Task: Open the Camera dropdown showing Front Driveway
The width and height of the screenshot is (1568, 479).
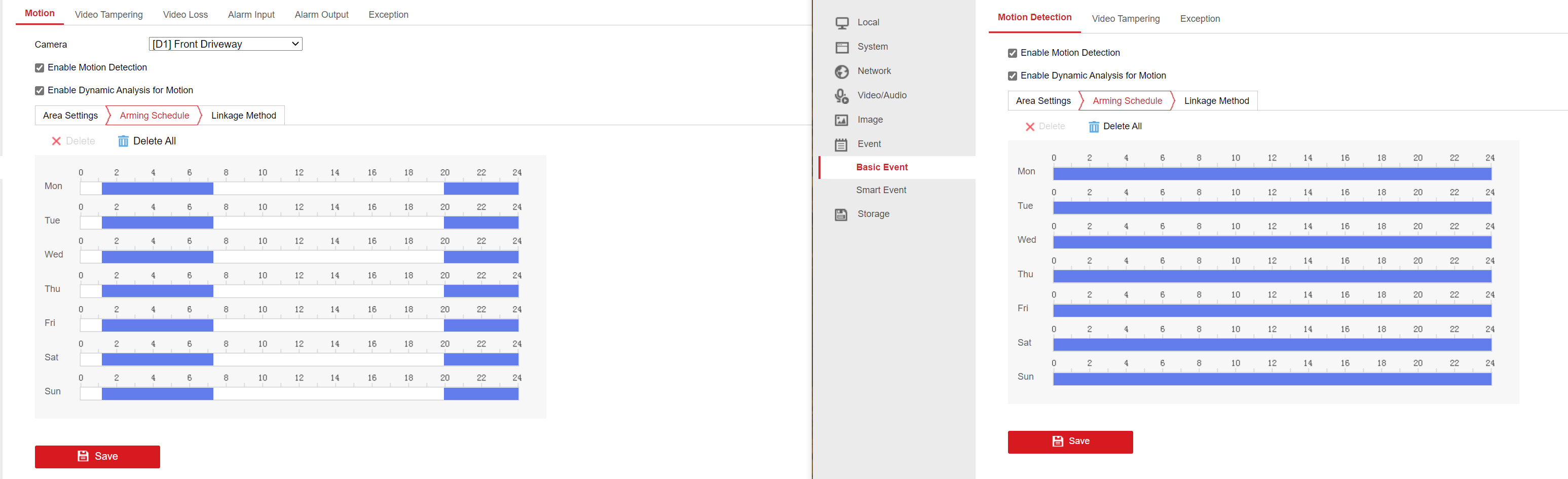Action: [225, 45]
